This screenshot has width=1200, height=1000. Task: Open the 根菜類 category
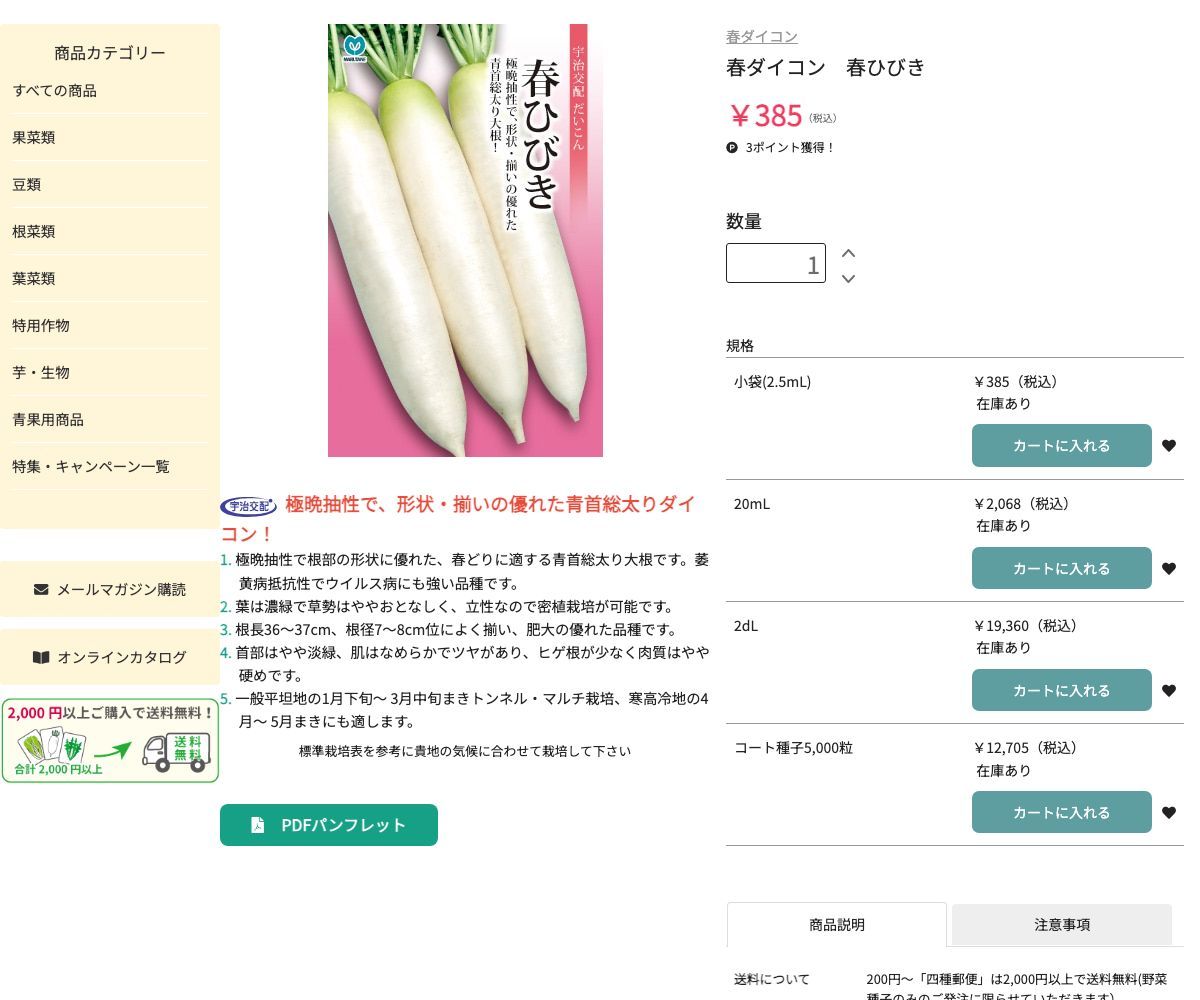coord(34,231)
